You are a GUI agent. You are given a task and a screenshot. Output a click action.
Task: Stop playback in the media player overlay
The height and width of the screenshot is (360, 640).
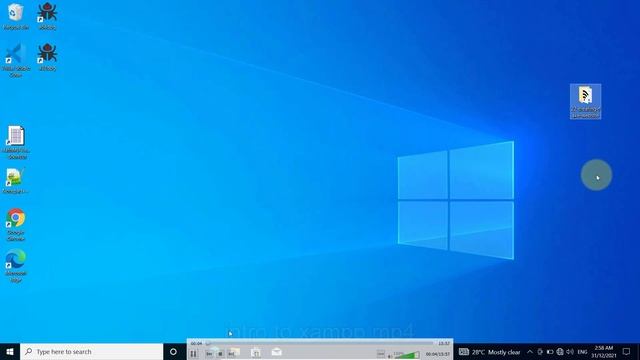[220, 353]
